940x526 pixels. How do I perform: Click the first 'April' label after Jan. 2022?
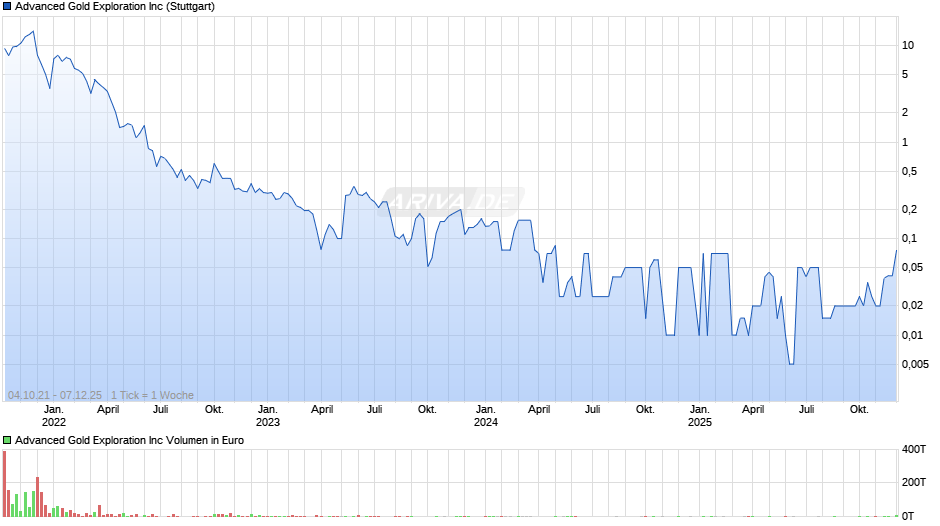pyautogui.click(x=108, y=410)
